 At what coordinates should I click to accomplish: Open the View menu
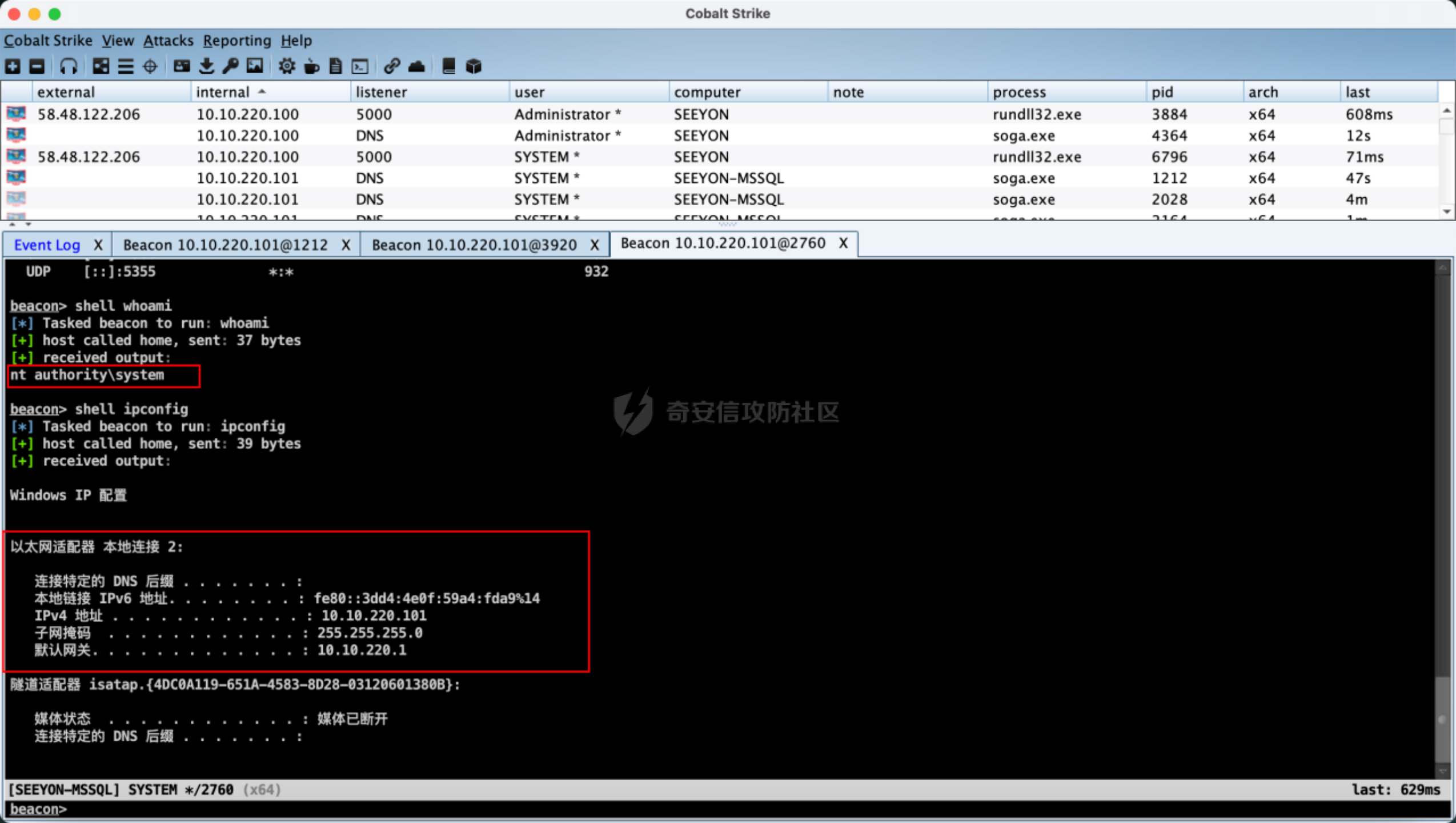[118, 41]
